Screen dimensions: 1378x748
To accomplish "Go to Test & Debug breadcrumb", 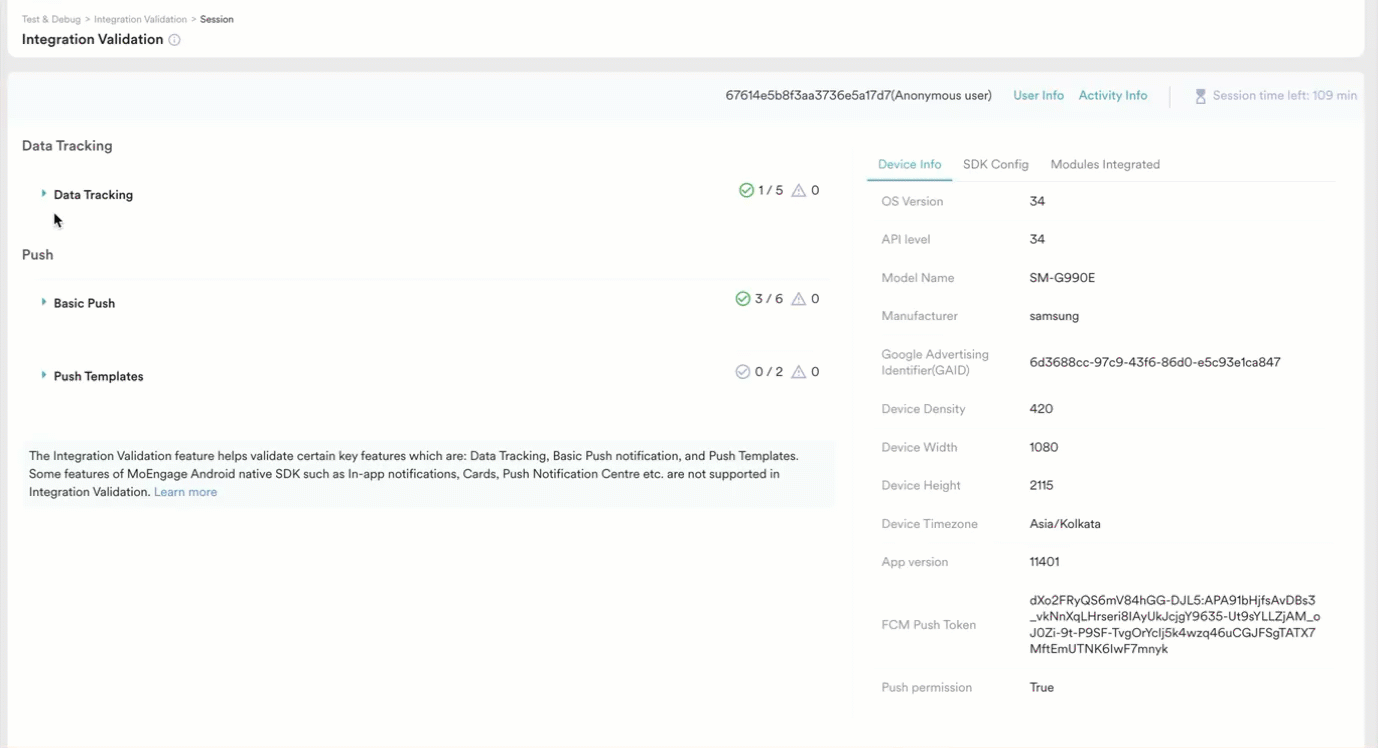I will [x=52, y=19].
